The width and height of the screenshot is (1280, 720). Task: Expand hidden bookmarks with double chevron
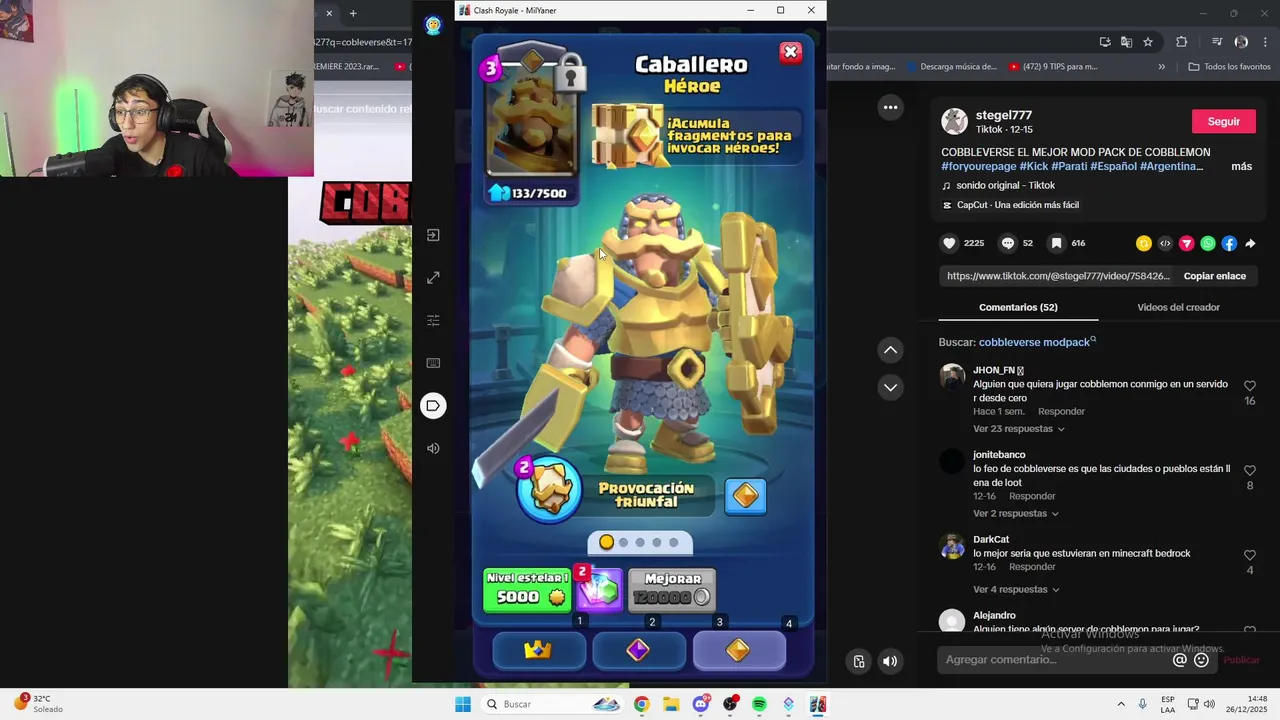[1161, 67]
